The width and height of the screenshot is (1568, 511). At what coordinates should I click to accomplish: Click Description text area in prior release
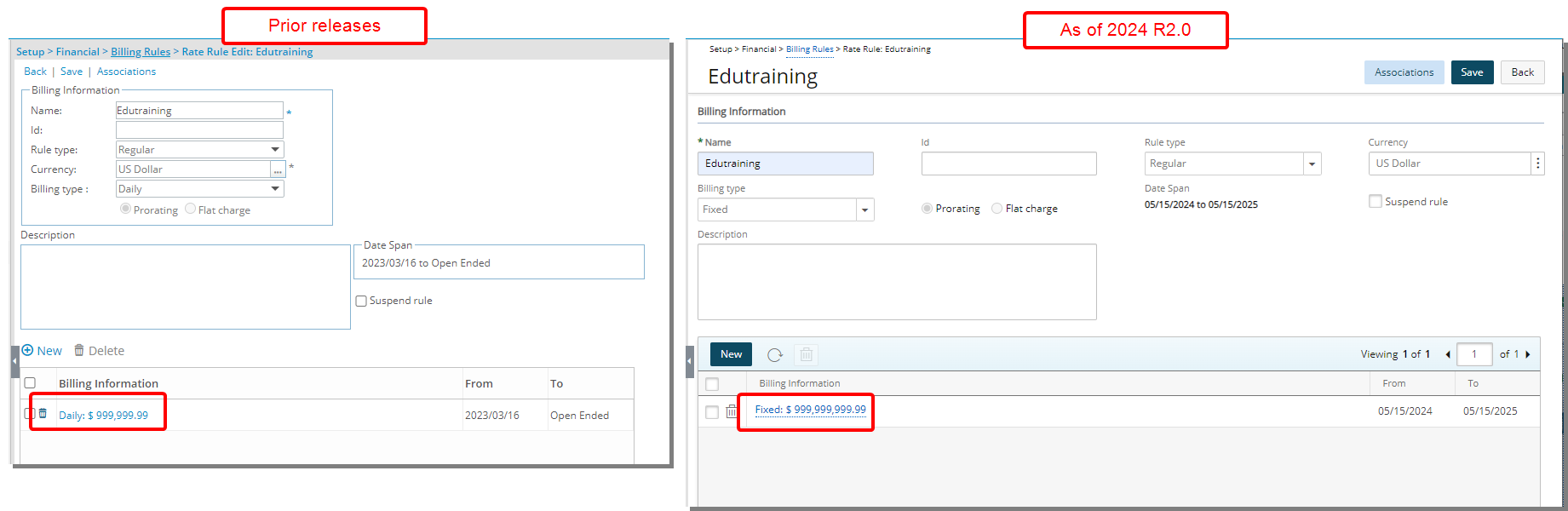[186, 287]
